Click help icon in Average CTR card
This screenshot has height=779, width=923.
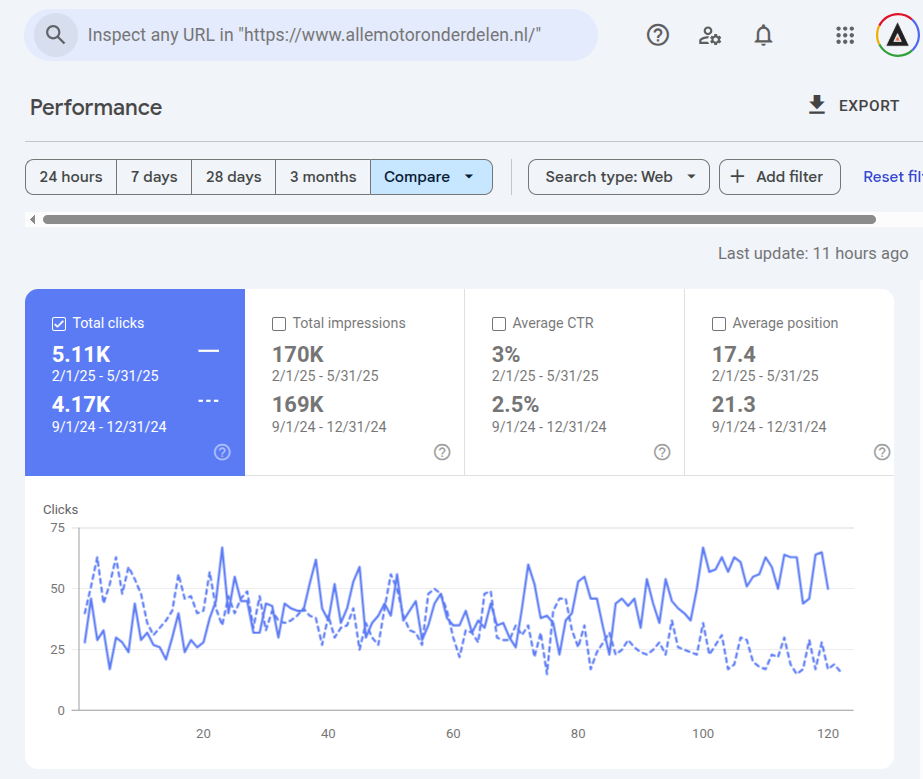662,452
